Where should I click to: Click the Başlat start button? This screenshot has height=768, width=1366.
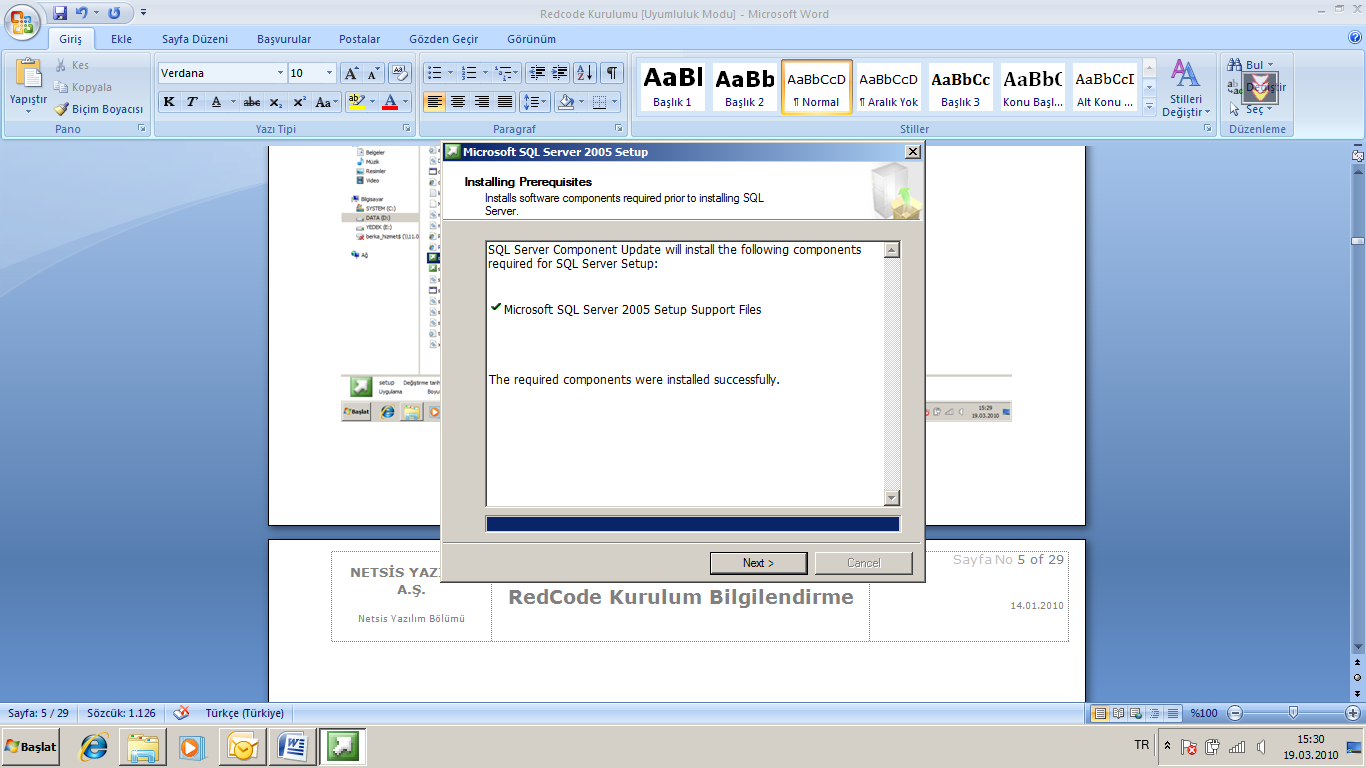coord(31,746)
